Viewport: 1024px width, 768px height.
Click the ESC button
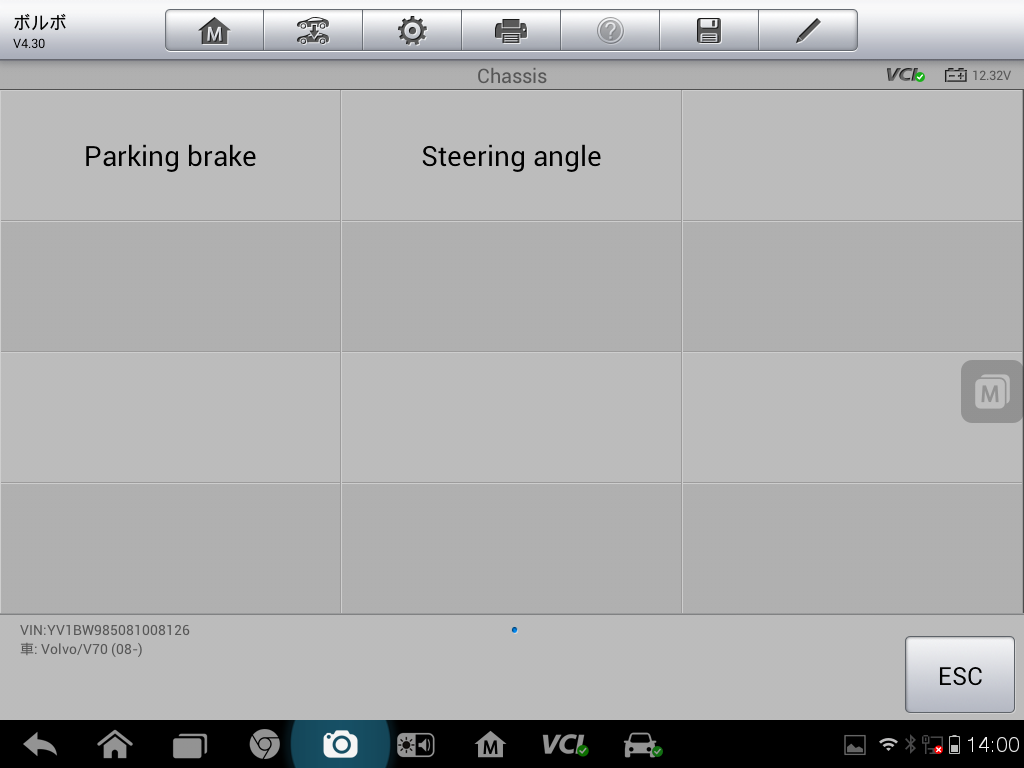(x=959, y=675)
